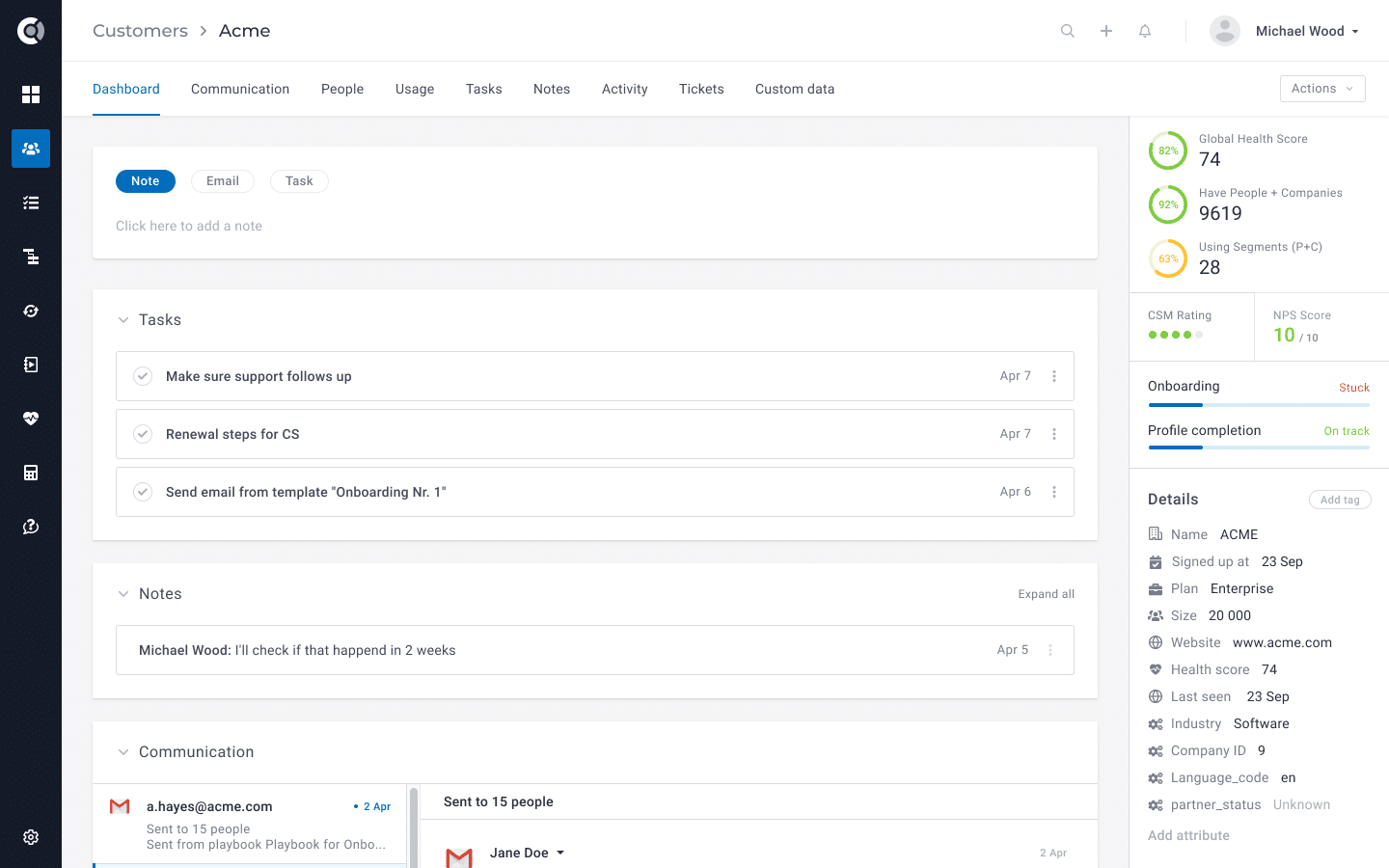Check off the 'Renewal steps for CS' task
This screenshot has height=868, width=1389.
point(143,434)
